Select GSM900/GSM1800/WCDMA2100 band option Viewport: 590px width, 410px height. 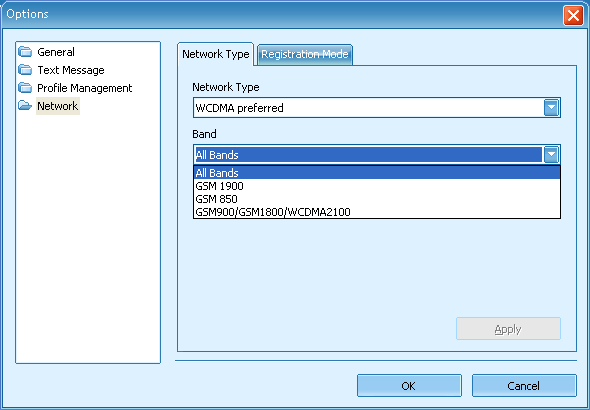tap(377, 212)
